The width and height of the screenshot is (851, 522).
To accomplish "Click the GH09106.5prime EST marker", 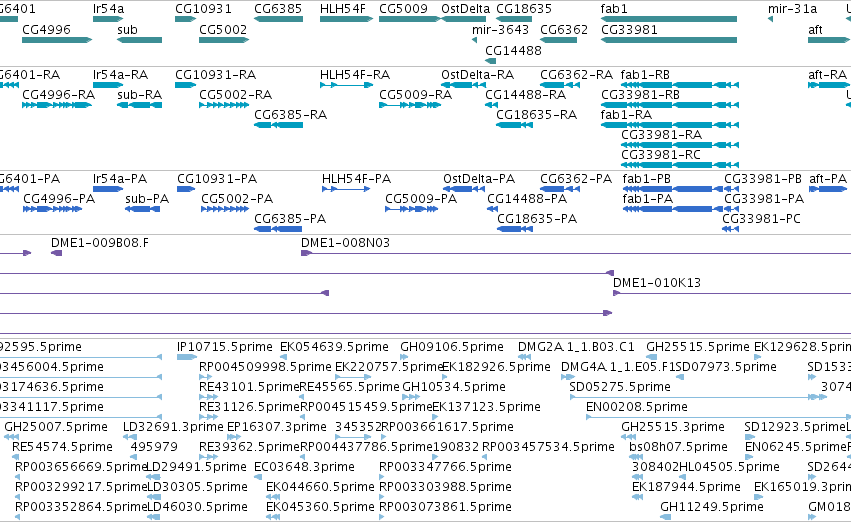I will tap(404, 357).
